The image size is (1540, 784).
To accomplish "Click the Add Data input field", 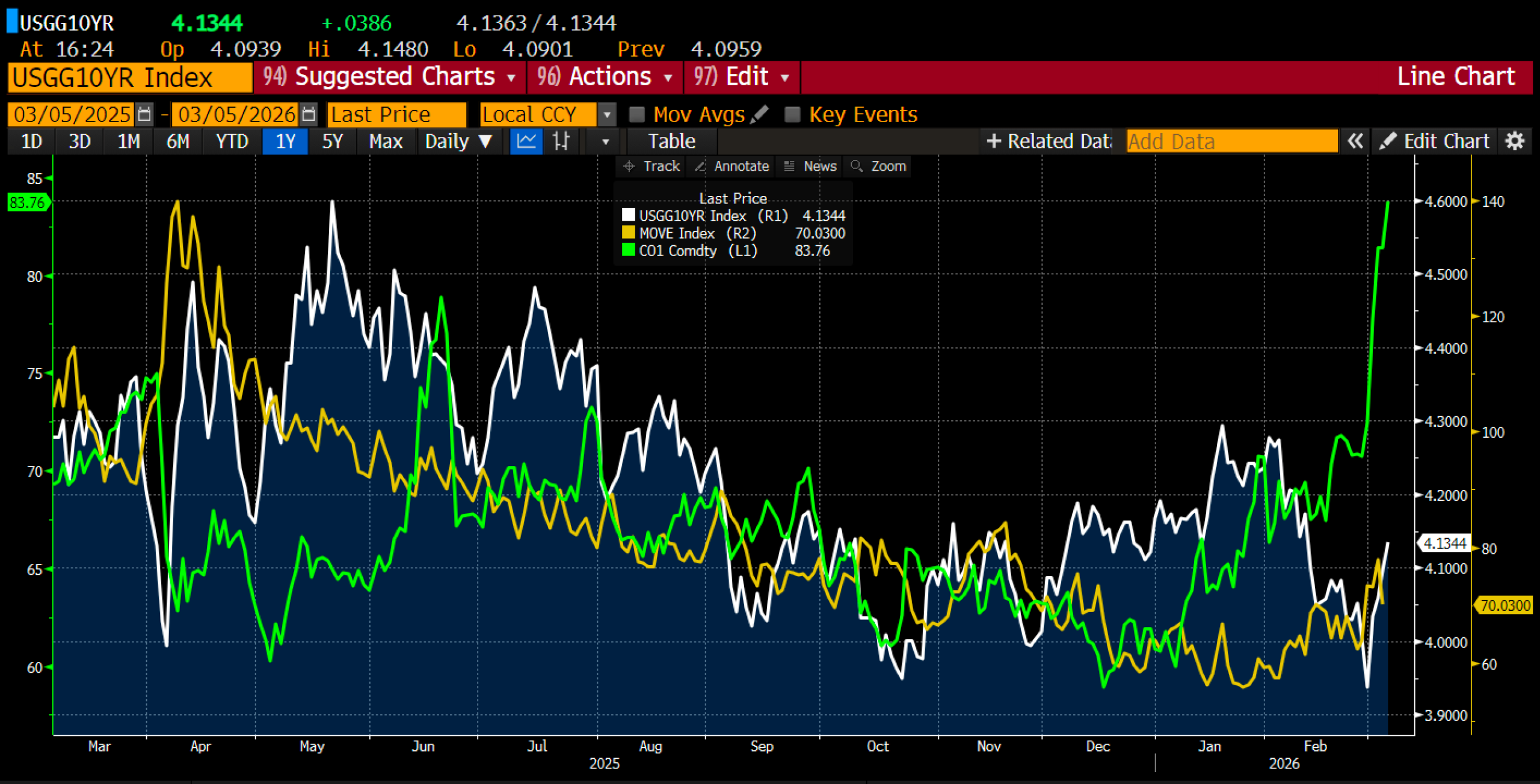I will point(1231,141).
